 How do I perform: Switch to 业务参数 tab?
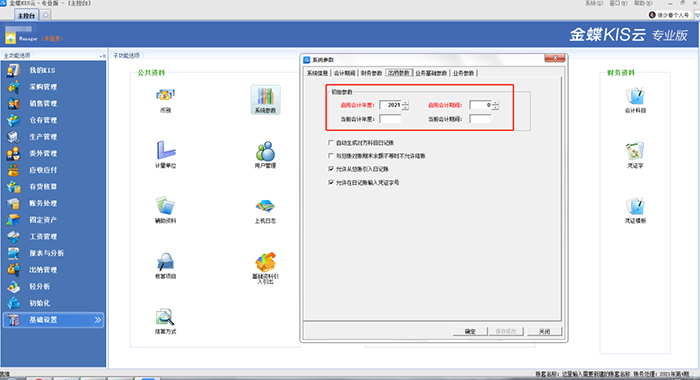coord(464,73)
